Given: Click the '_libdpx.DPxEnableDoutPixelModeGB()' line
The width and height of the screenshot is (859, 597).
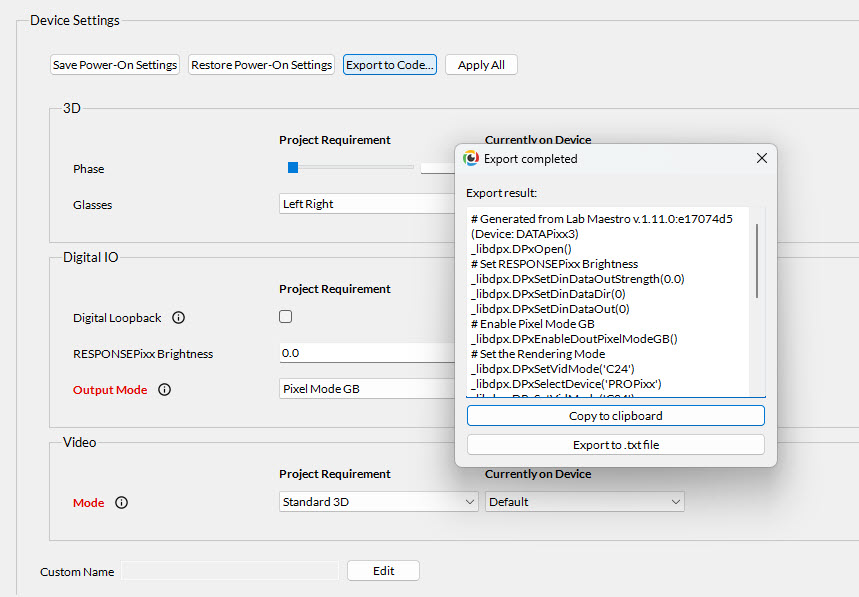Looking at the screenshot, I should tap(574, 338).
